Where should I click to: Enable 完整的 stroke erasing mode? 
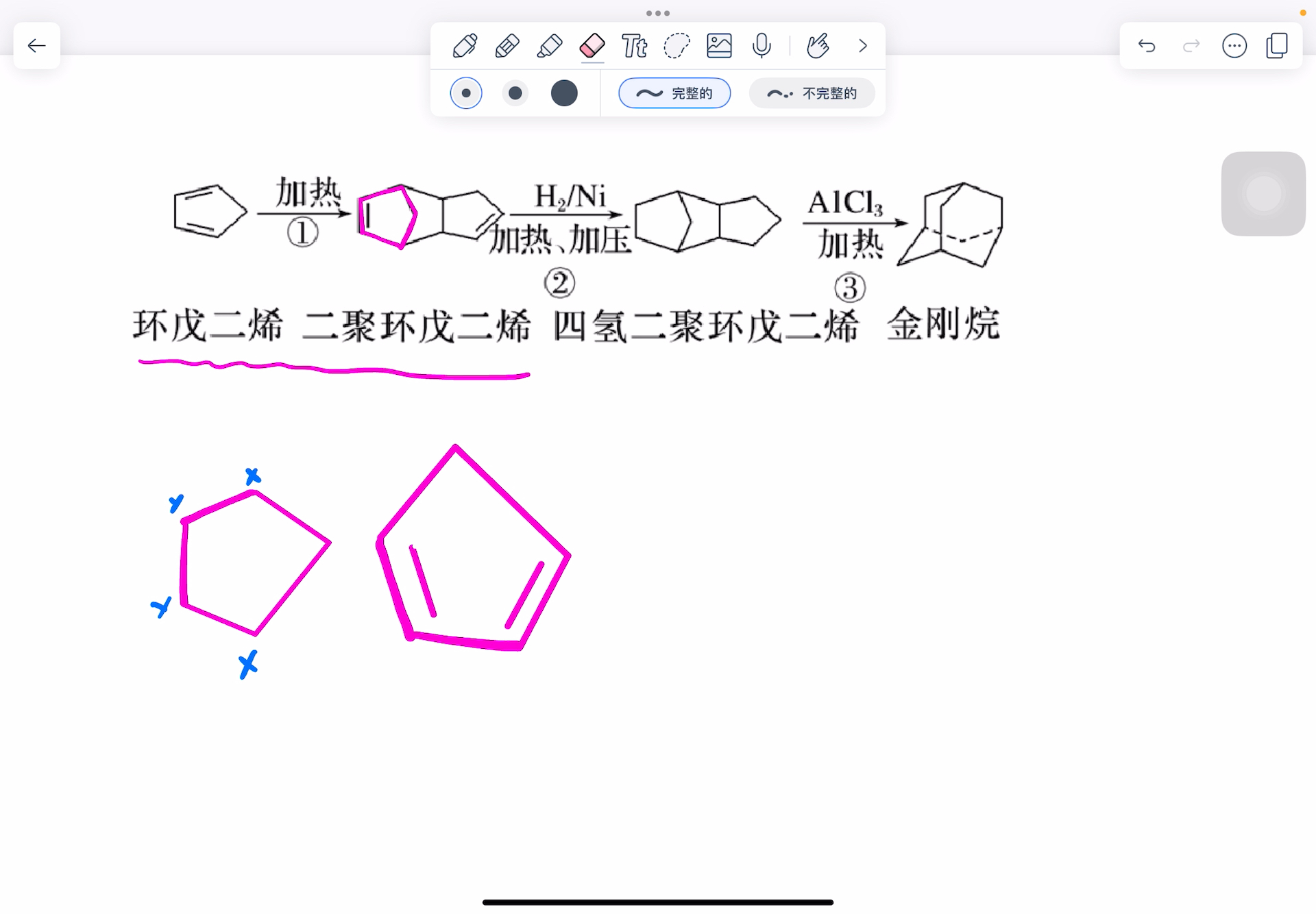(674, 92)
